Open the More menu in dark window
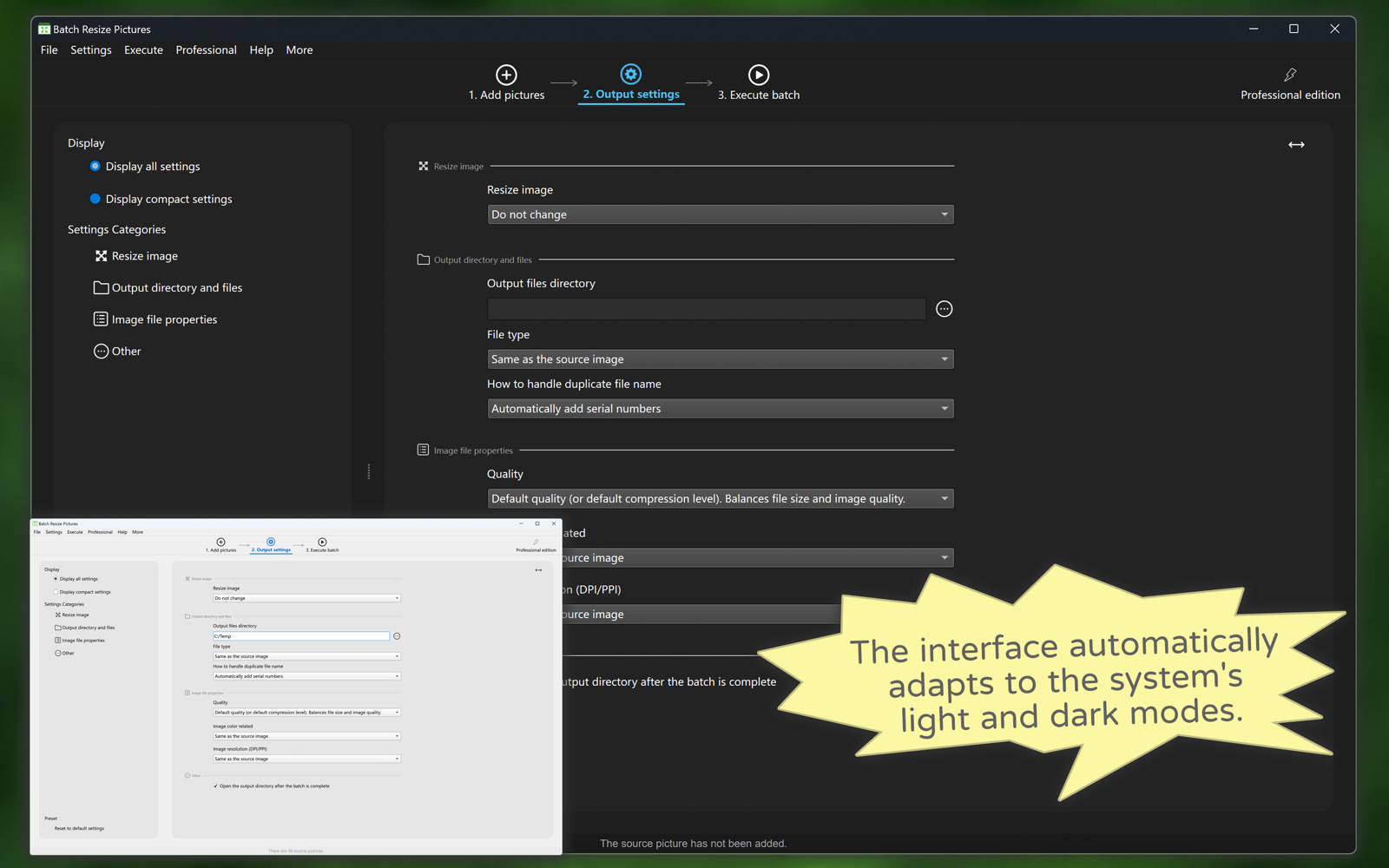 (300, 50)
